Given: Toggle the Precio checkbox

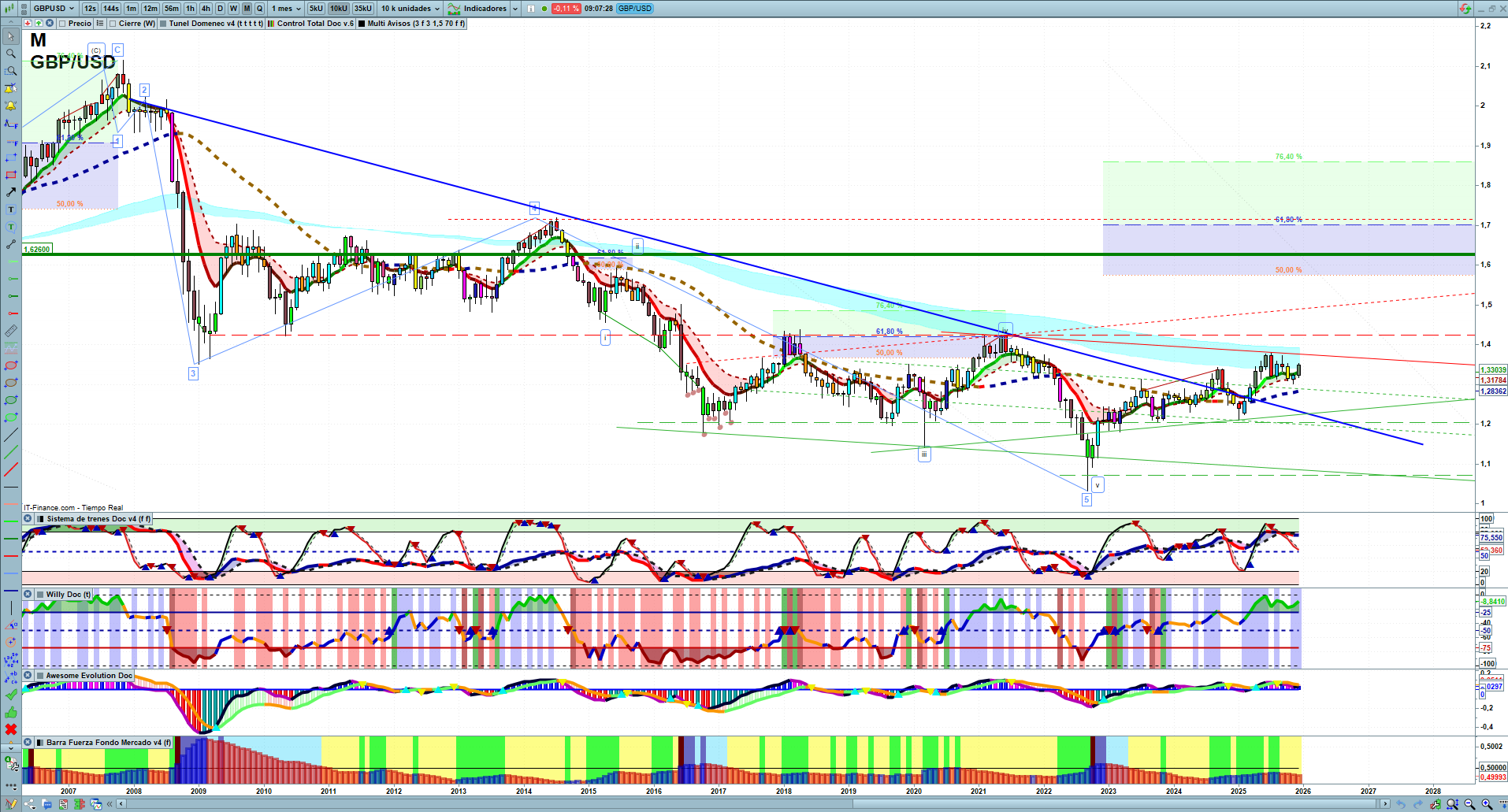Looking at the screenshot, I should point(62,24).
